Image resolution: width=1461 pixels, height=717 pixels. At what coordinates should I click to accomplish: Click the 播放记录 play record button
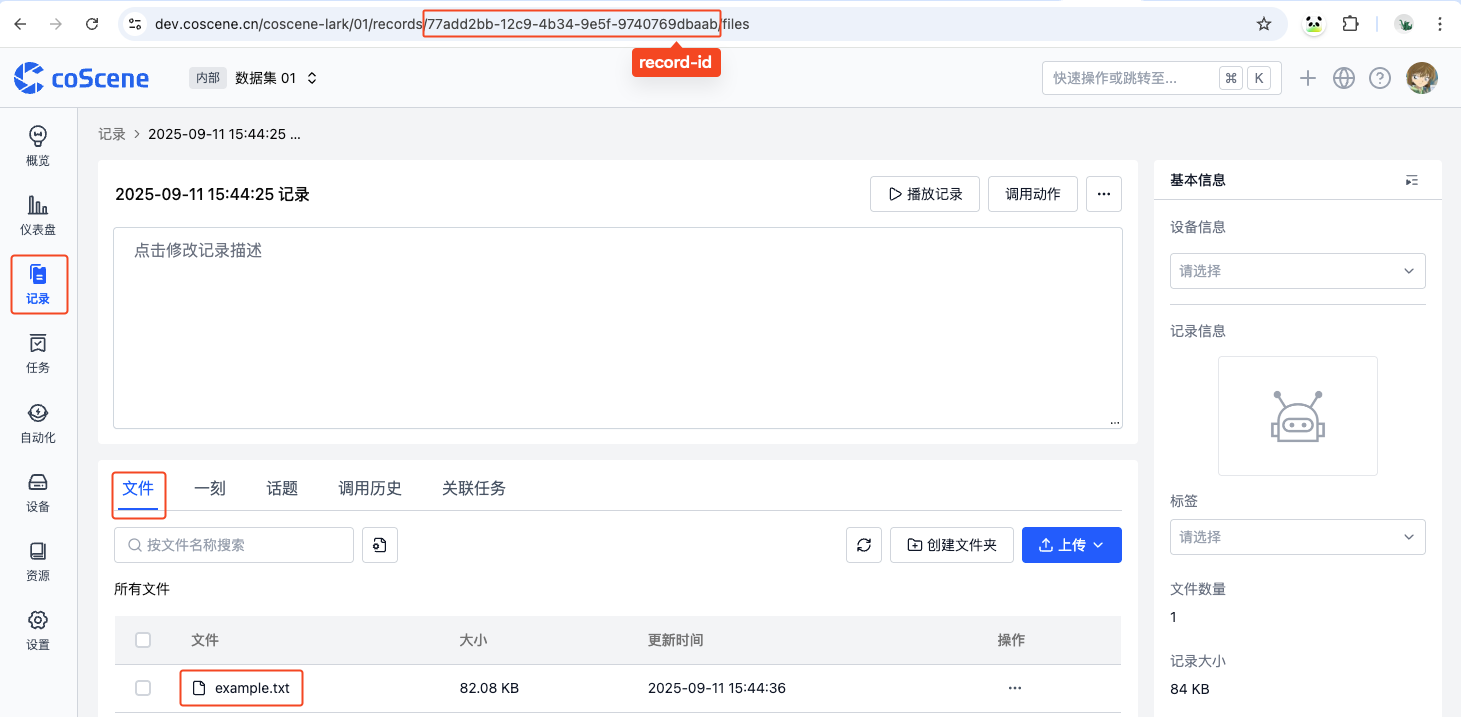pos(925,194)
